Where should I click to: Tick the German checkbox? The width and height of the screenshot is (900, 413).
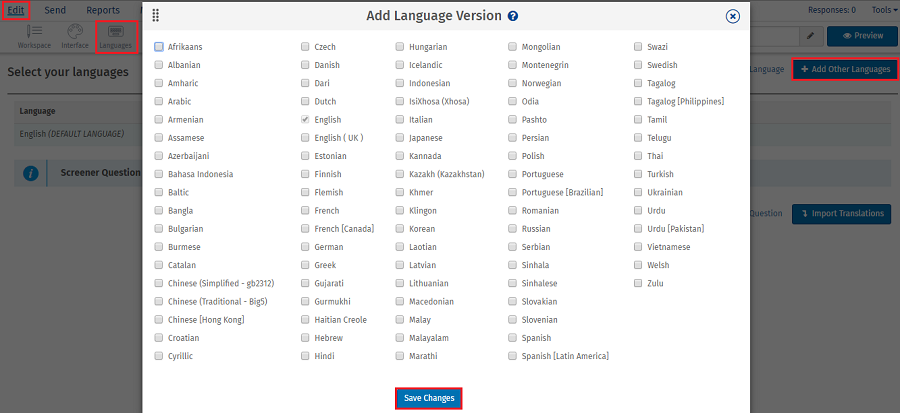tap(305, 247)
